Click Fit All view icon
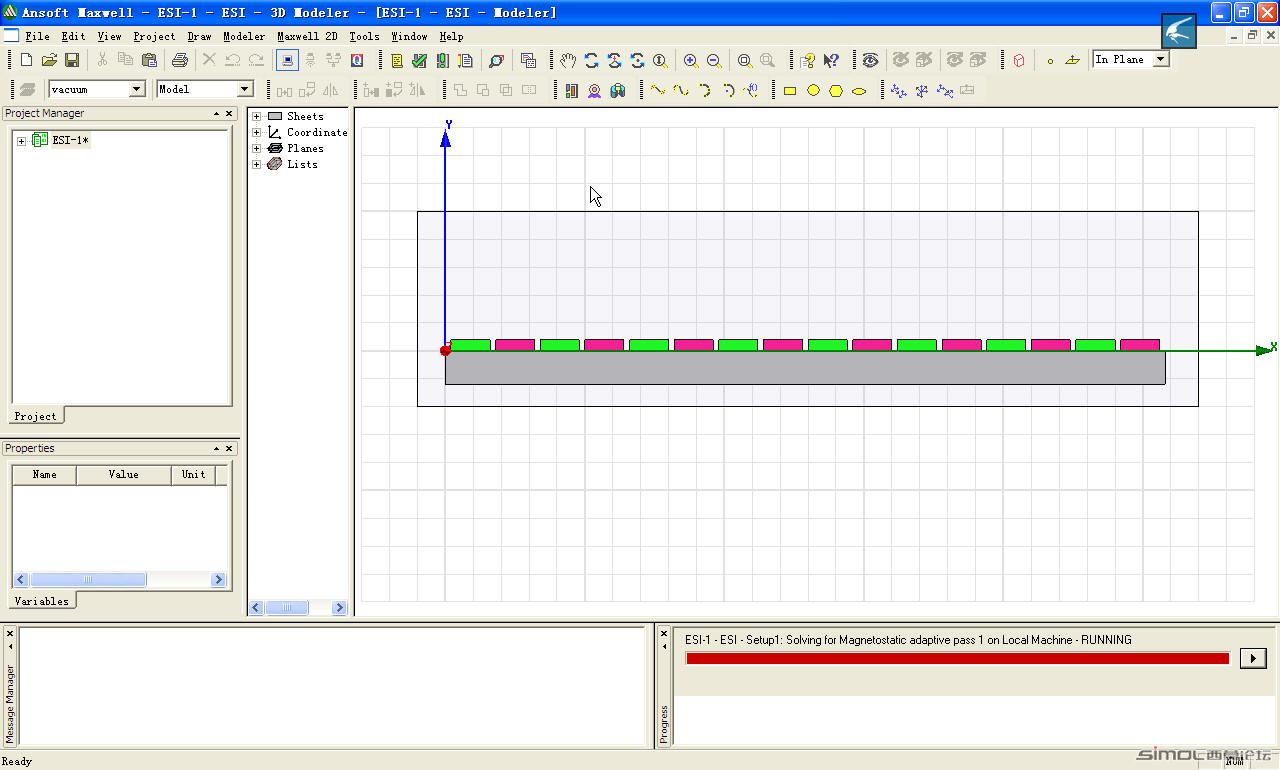 click(x=745, y=60)
